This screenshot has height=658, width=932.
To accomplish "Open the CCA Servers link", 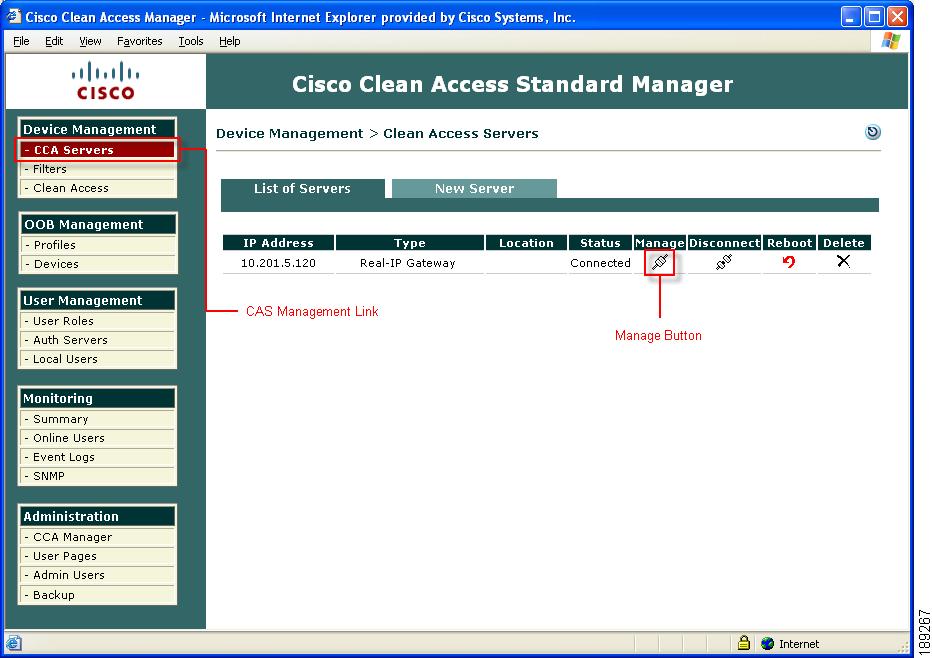I will [97, 150].
